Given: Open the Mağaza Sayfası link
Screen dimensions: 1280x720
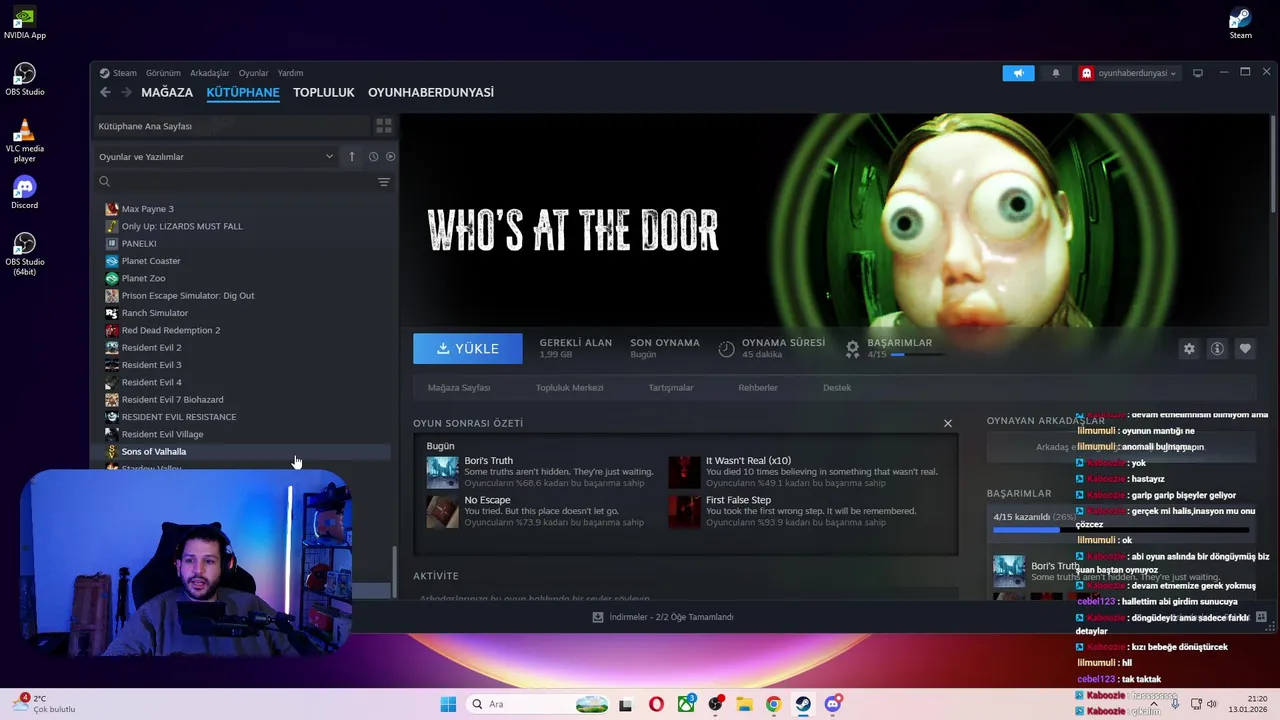Looking at the screenshot, I should [x=459, y=387].
